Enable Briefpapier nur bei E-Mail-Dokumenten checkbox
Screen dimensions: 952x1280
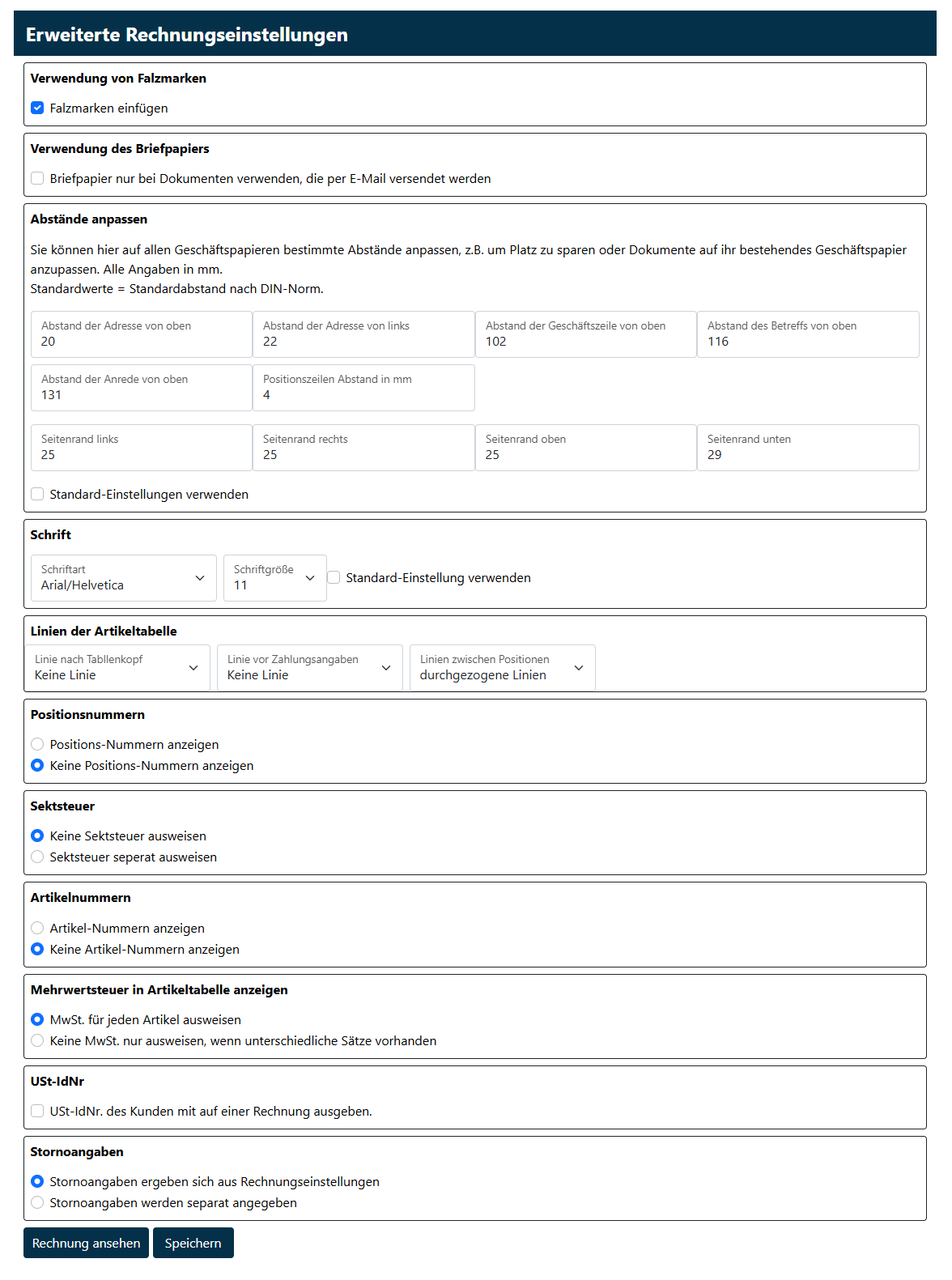[37, 178]
